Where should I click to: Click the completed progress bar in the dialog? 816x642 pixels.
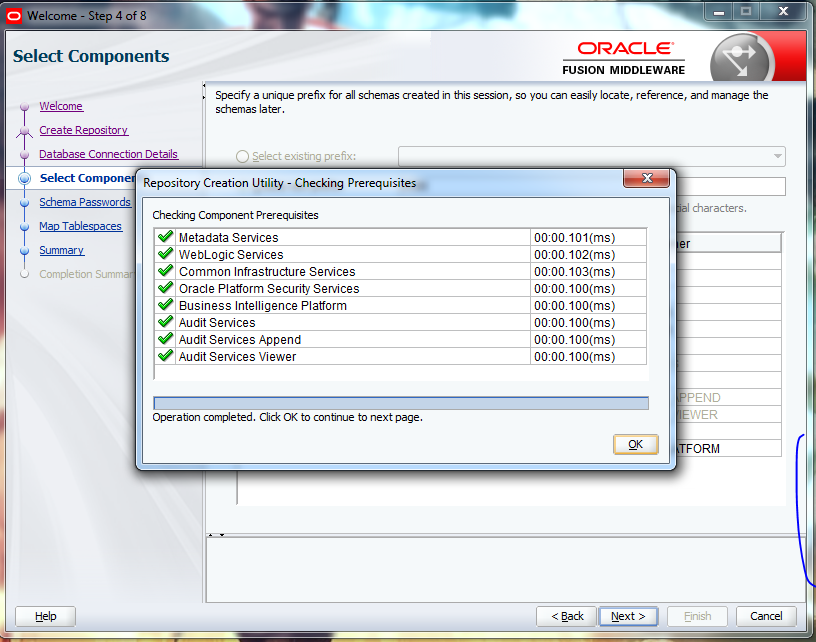coord(401,403)
